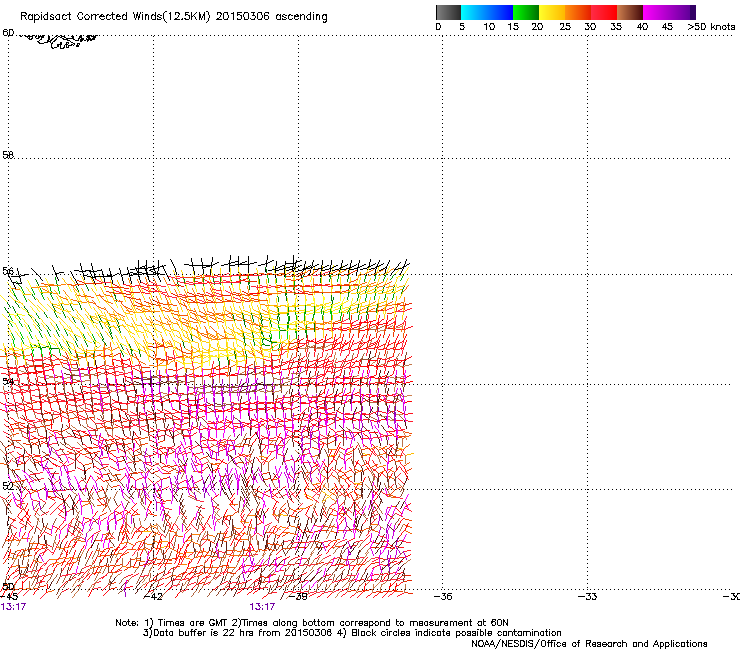
Task: Click the NOAA/NESDIS credit line
Action: click(x=589, y=644)
